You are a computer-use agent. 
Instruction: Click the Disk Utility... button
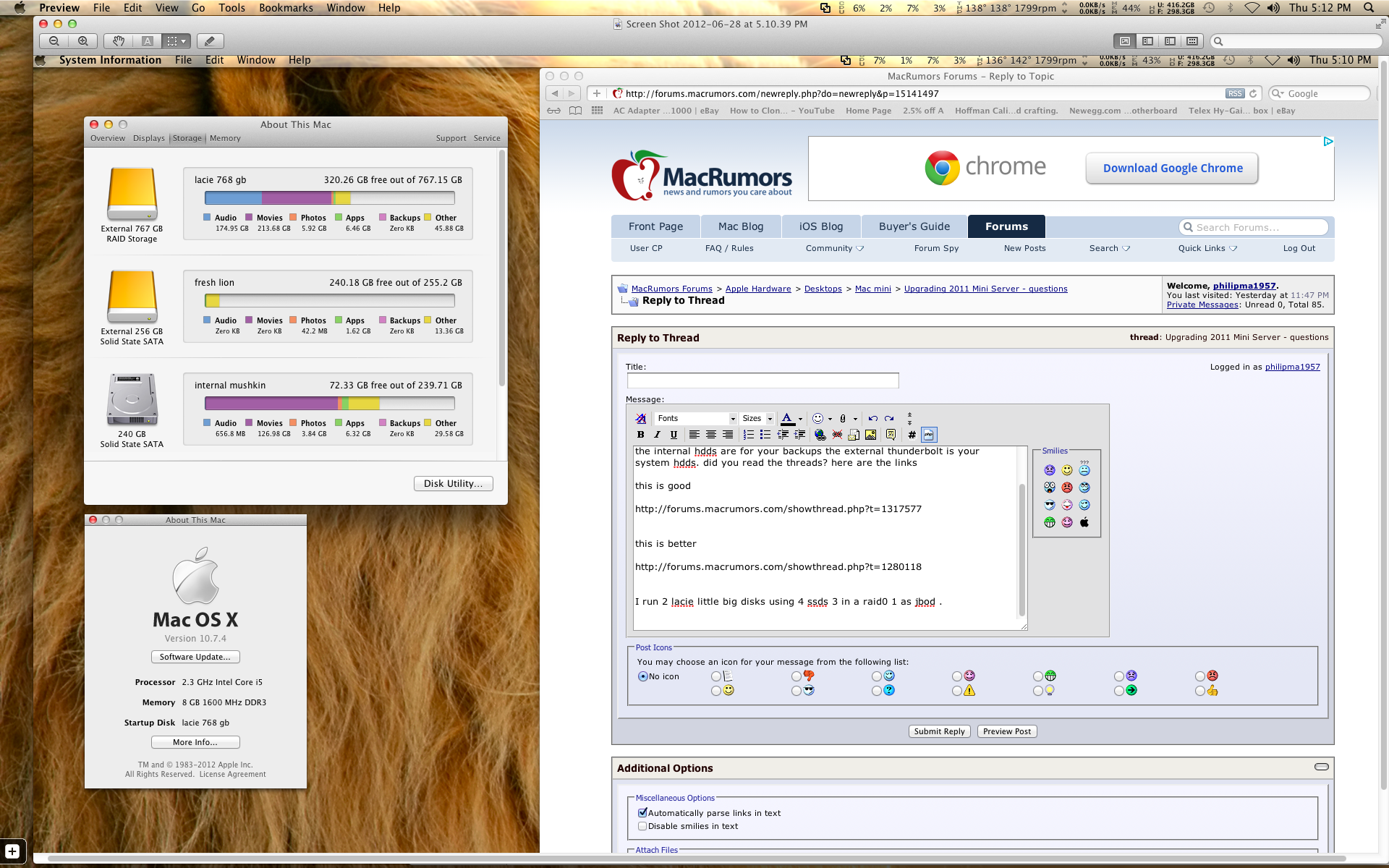coord(453,483)
